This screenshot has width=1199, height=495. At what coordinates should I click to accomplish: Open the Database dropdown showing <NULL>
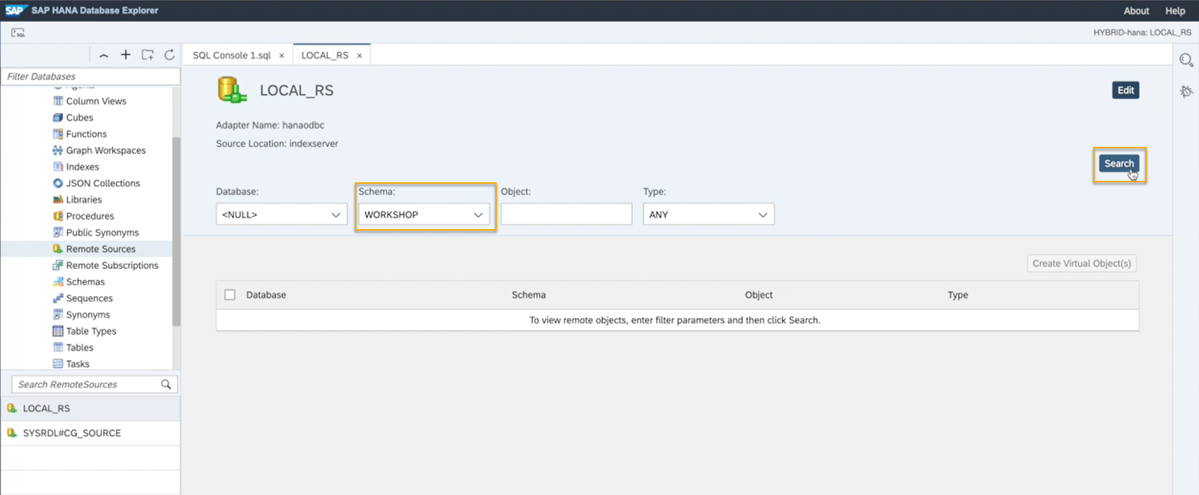point(281,215)
